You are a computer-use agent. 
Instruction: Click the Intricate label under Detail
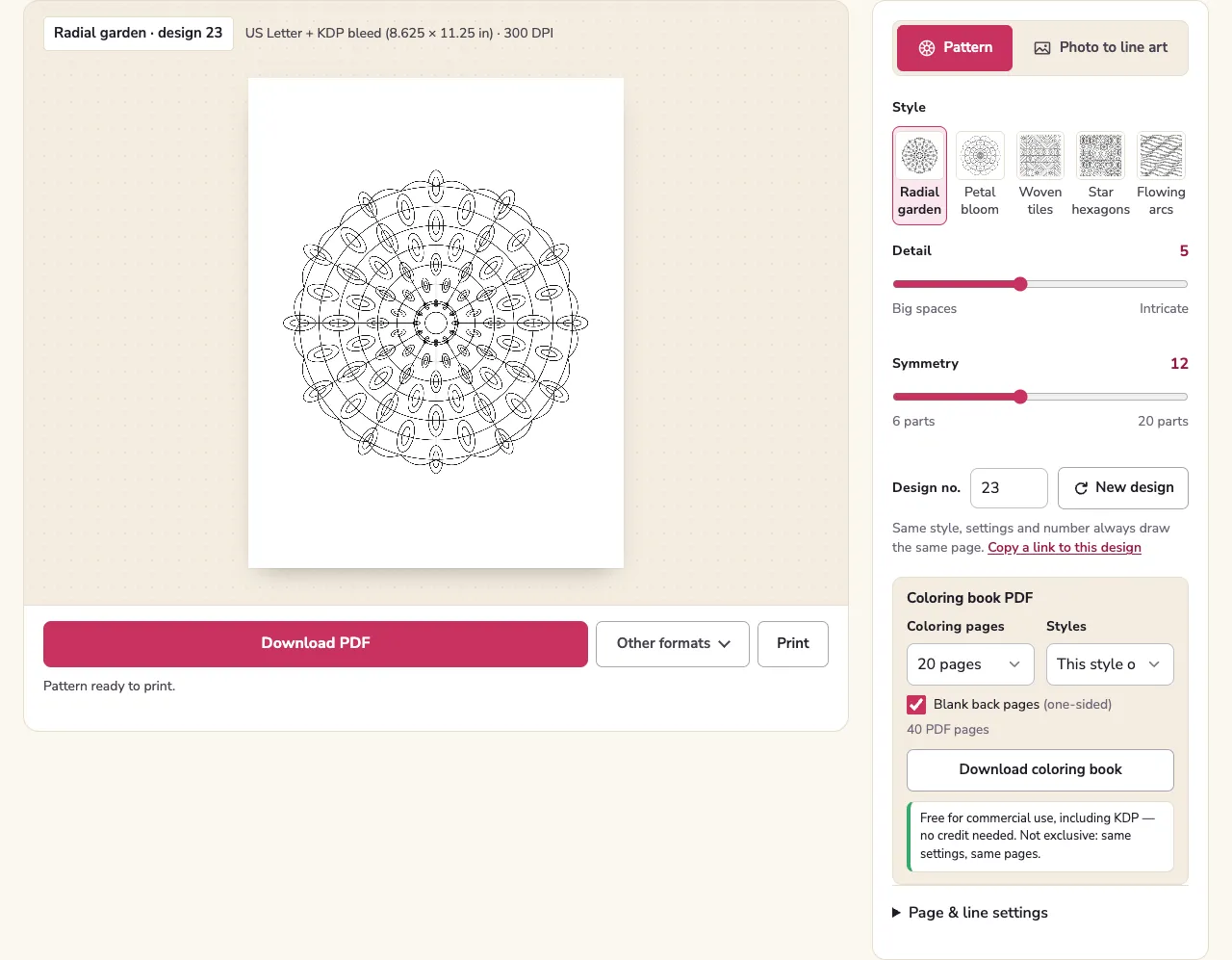[x=1164, y=309]
